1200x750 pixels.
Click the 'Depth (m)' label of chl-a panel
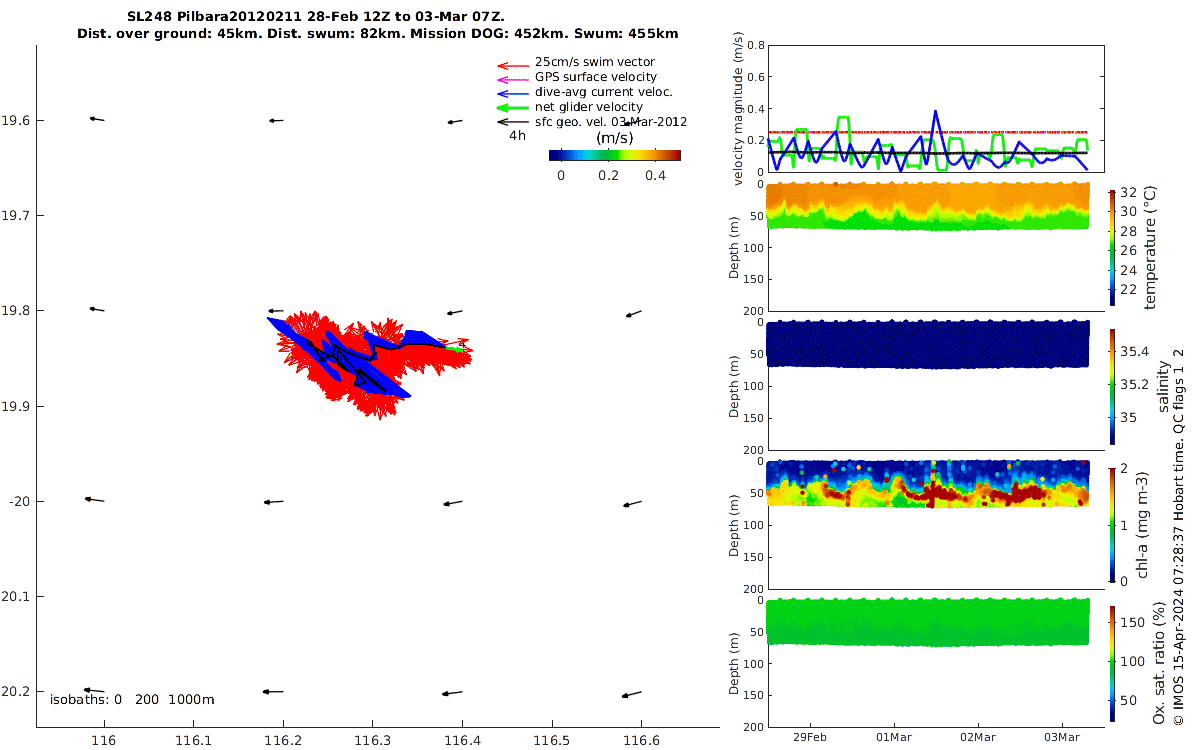(735, 525)
